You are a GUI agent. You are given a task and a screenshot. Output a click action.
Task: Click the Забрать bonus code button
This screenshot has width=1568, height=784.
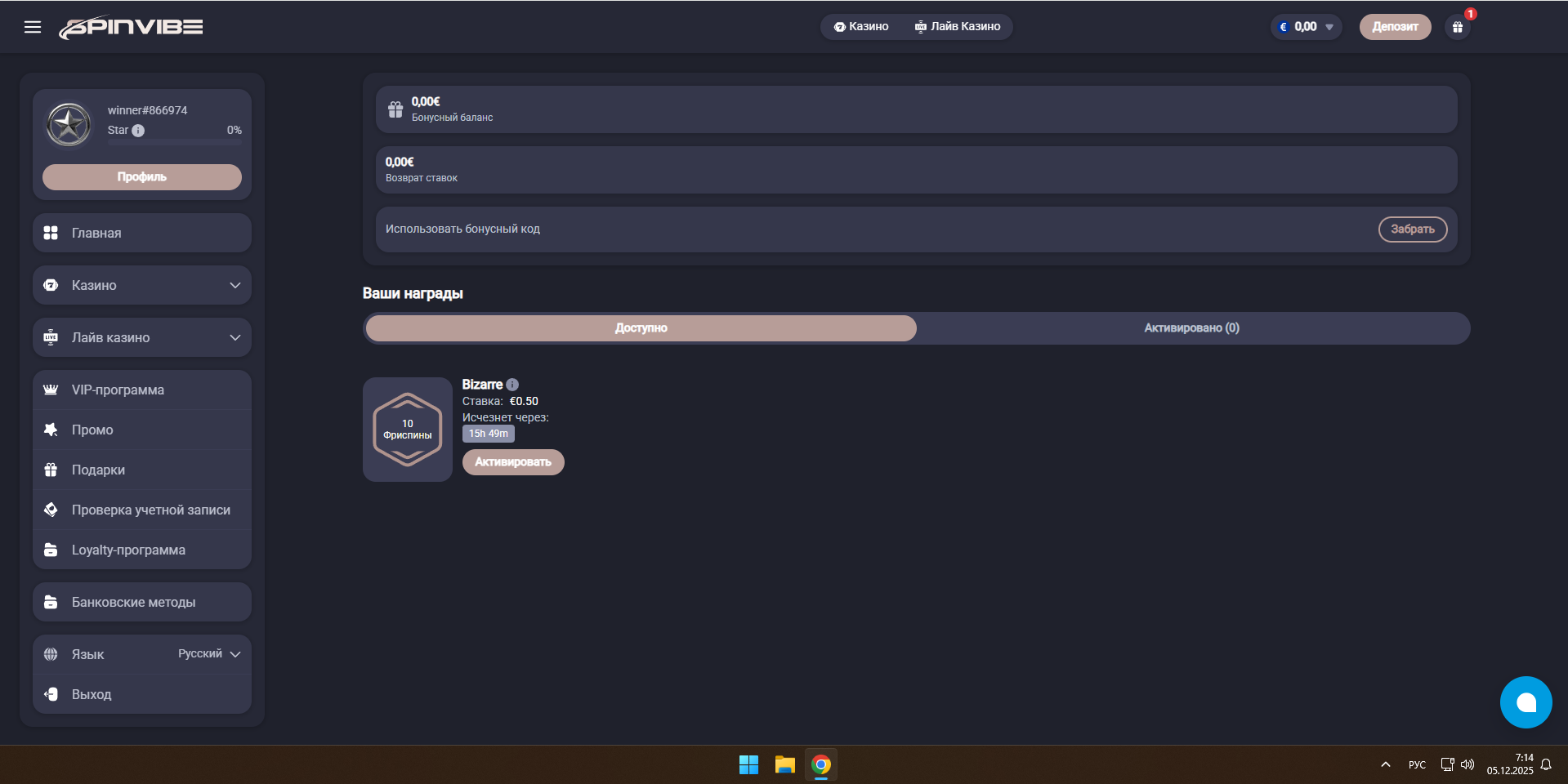coord(1412,229)
